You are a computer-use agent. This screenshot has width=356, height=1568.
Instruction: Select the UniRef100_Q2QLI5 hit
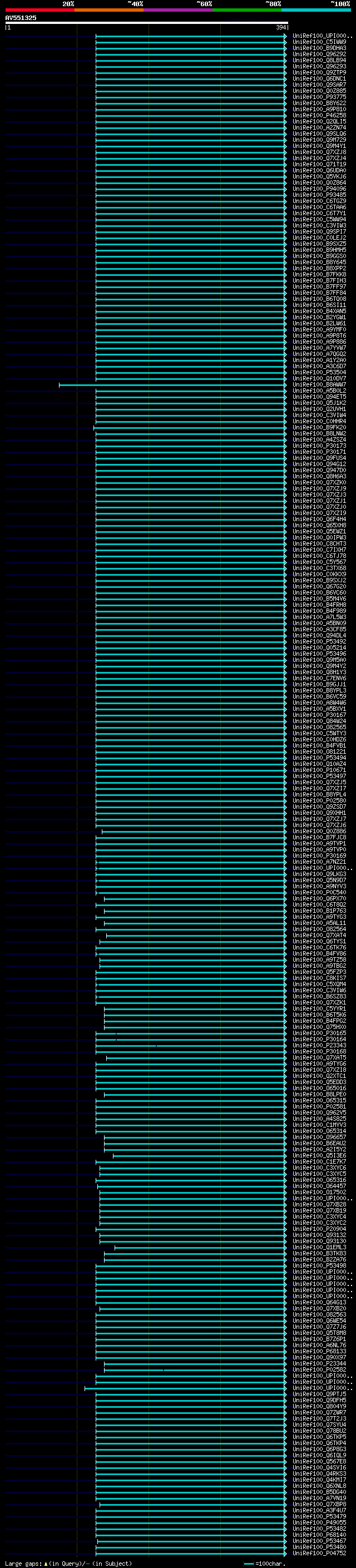(319, 121)
